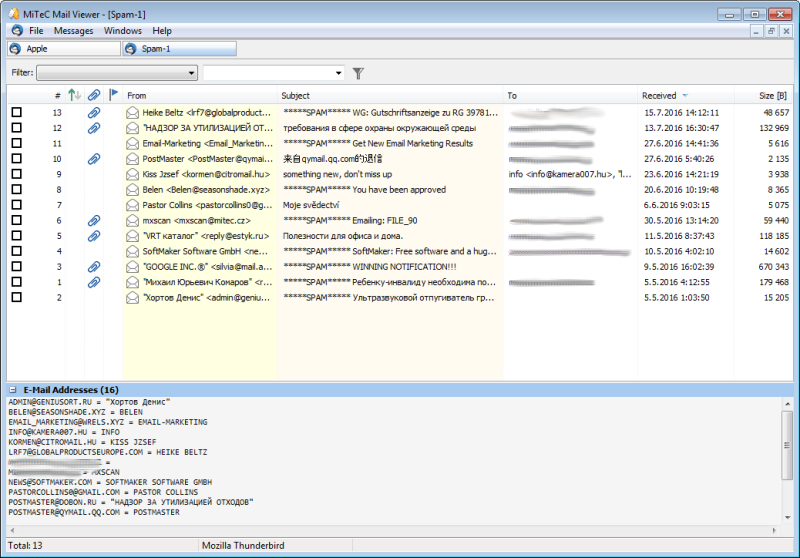
Task: Click the green sort arrows column header
Action: (75, 95)
